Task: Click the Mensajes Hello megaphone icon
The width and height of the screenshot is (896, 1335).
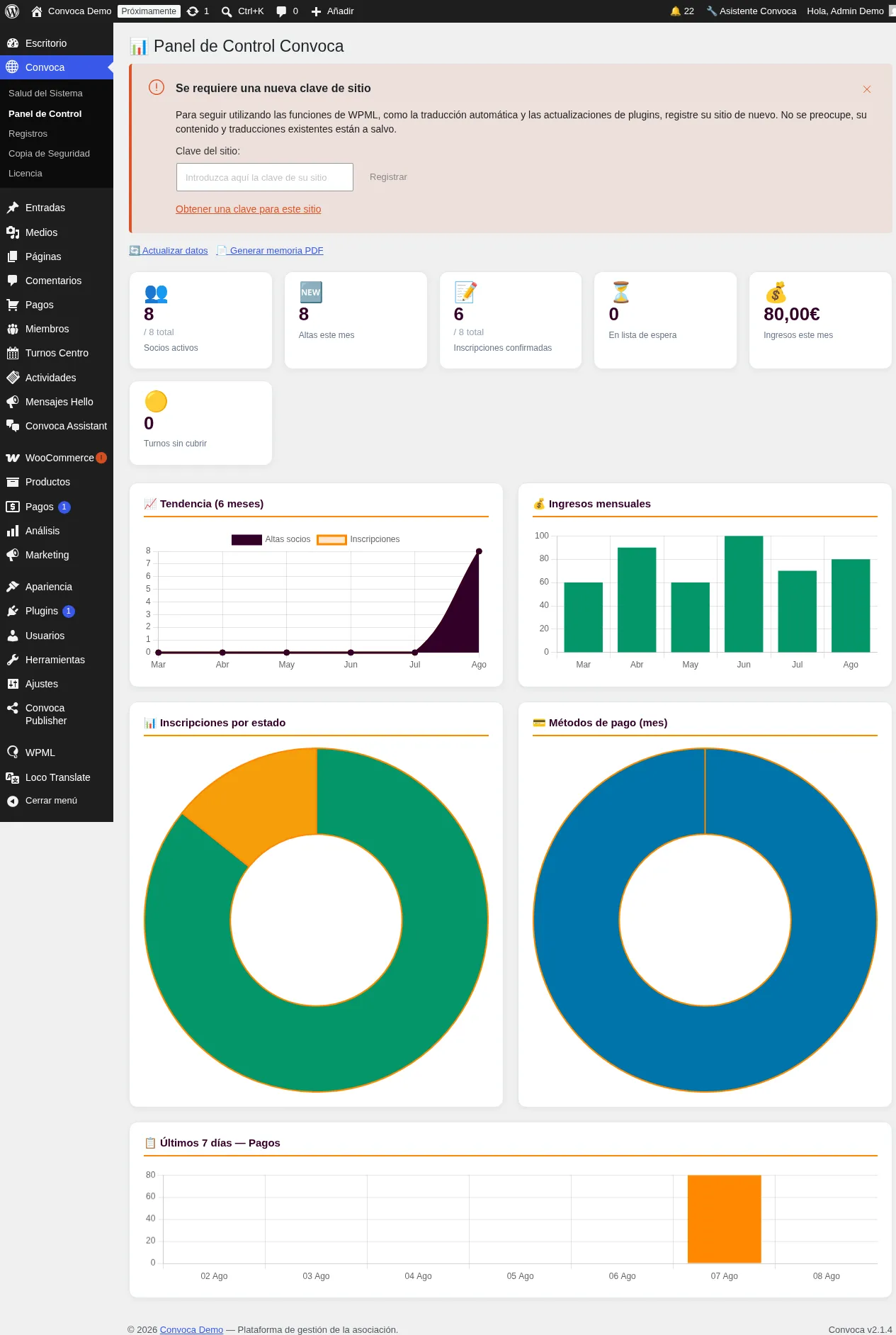Action: [x=13, y=402]
